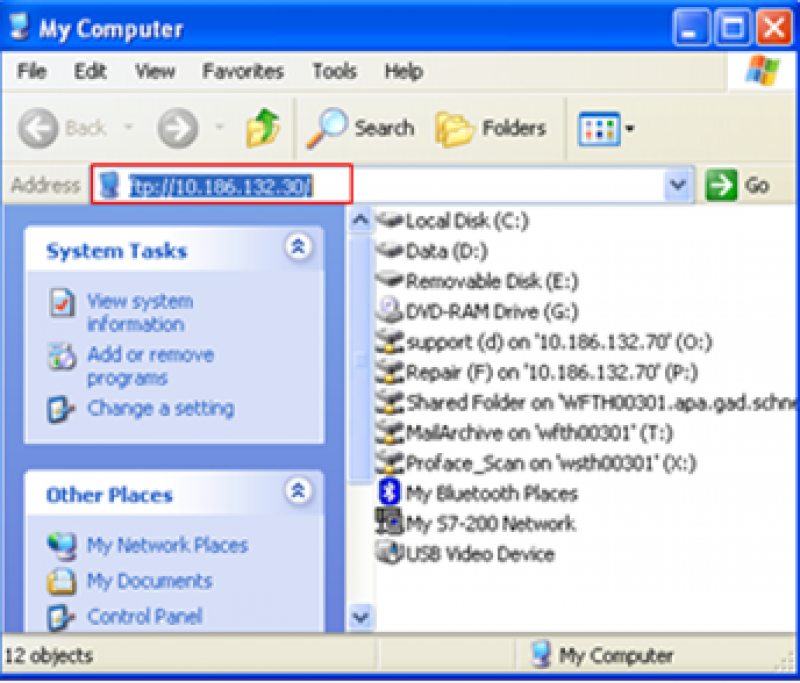800x683 pixels.
Task: Click the 'USB Video Device' label
Action: tap(480, 554)
